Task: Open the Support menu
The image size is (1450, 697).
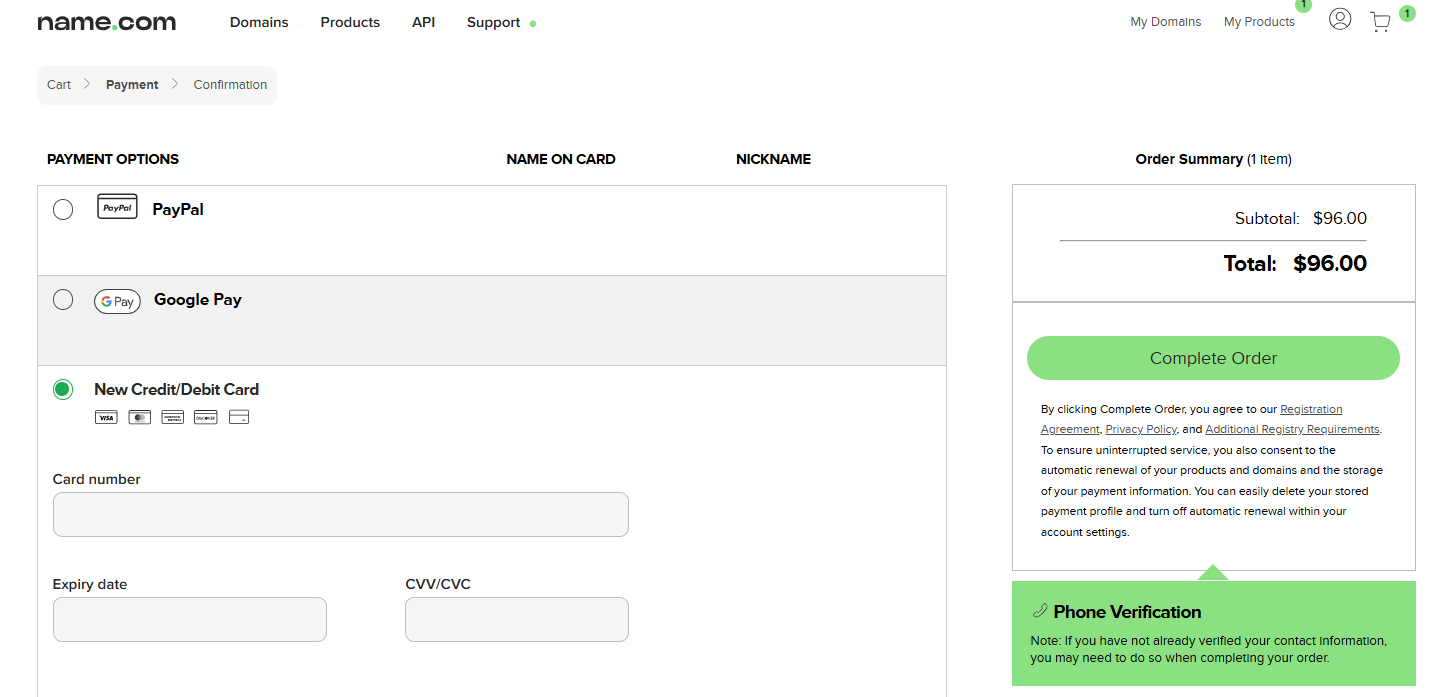Action: (493, 22)
